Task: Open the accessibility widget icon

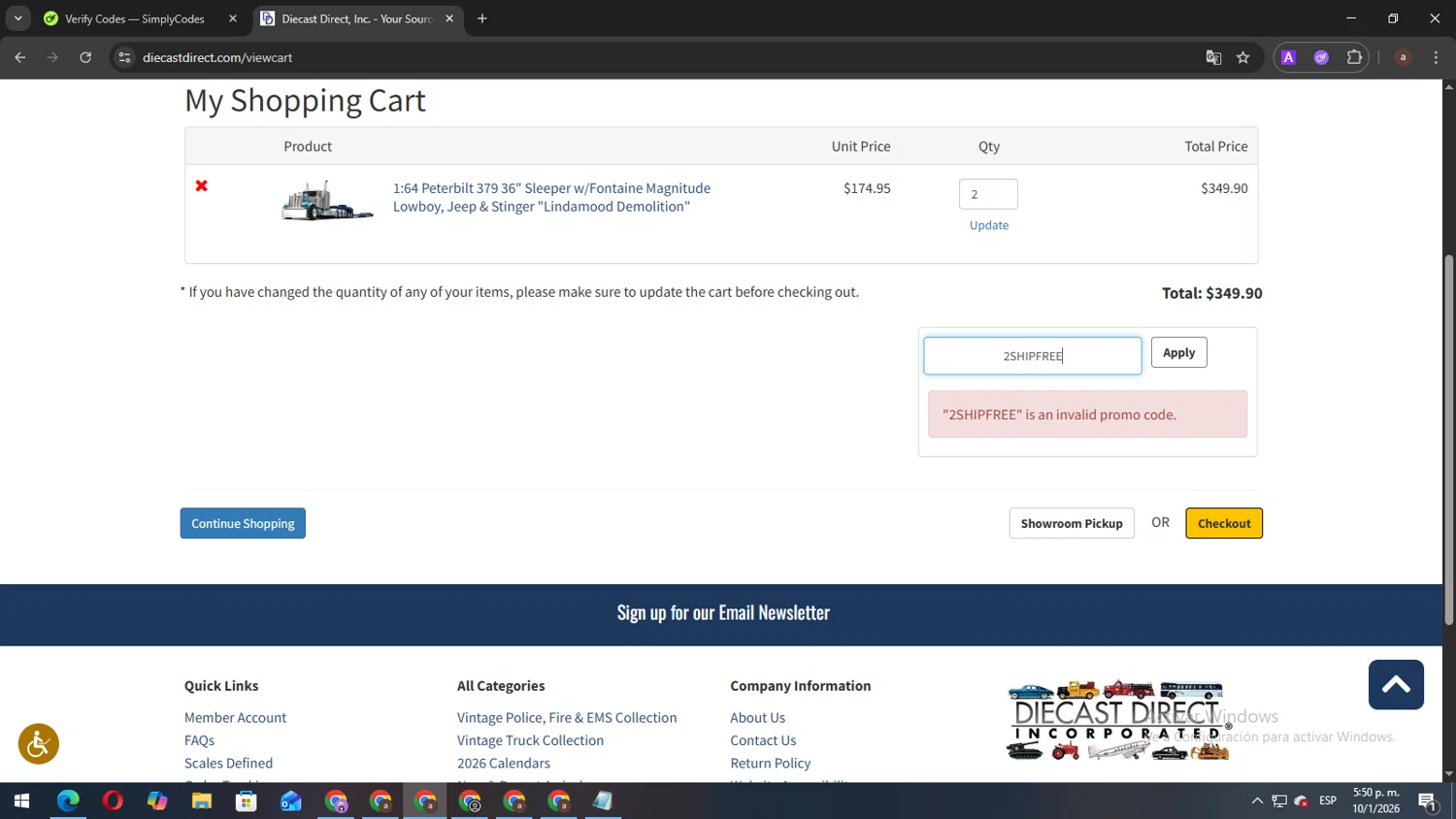Action: pyautogui.click(x=39, y=744)
